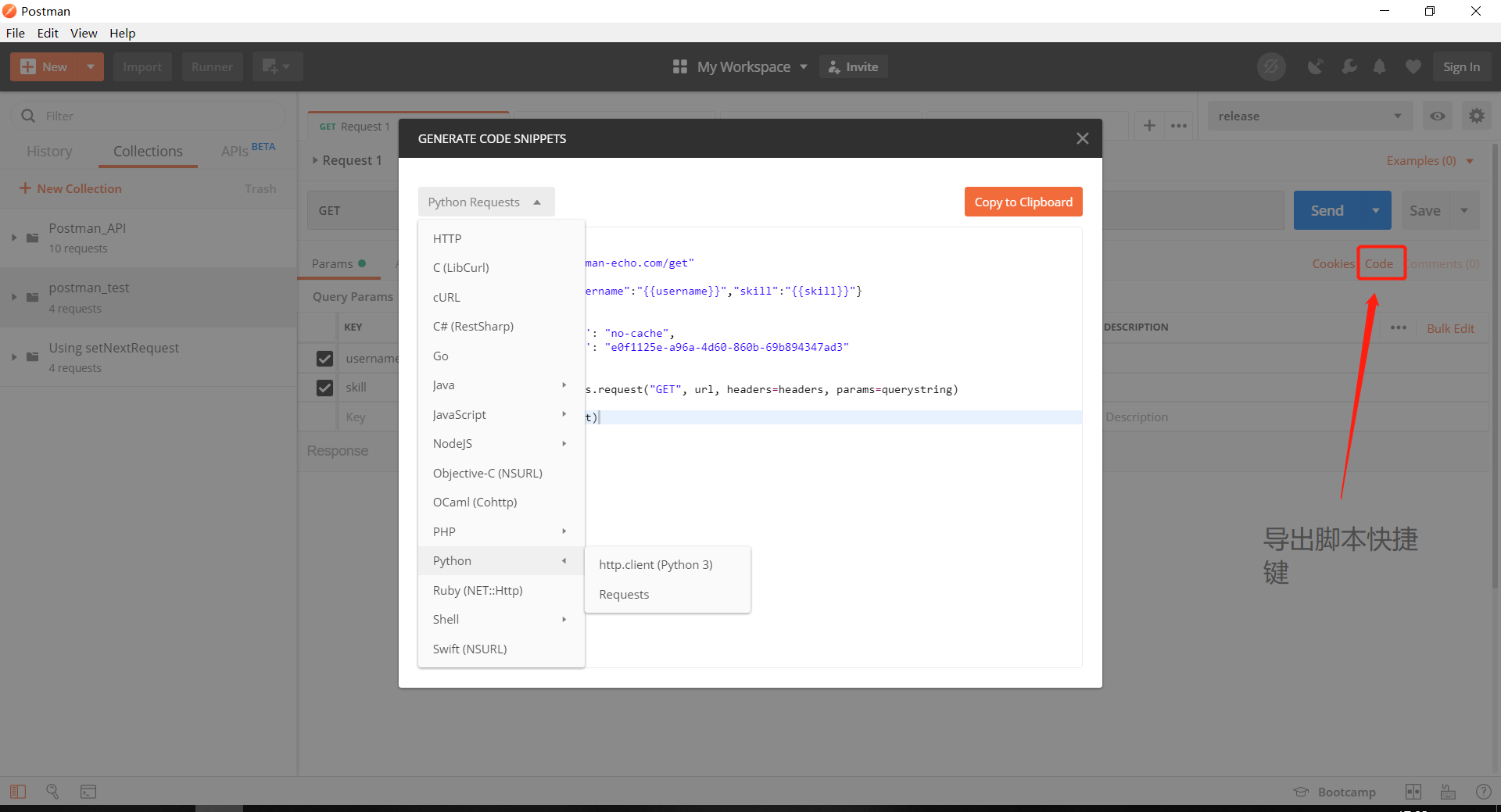Open the satellite capture requests icon
The width and height of the screenshot is (1501, 812).
coord(1316,66)
